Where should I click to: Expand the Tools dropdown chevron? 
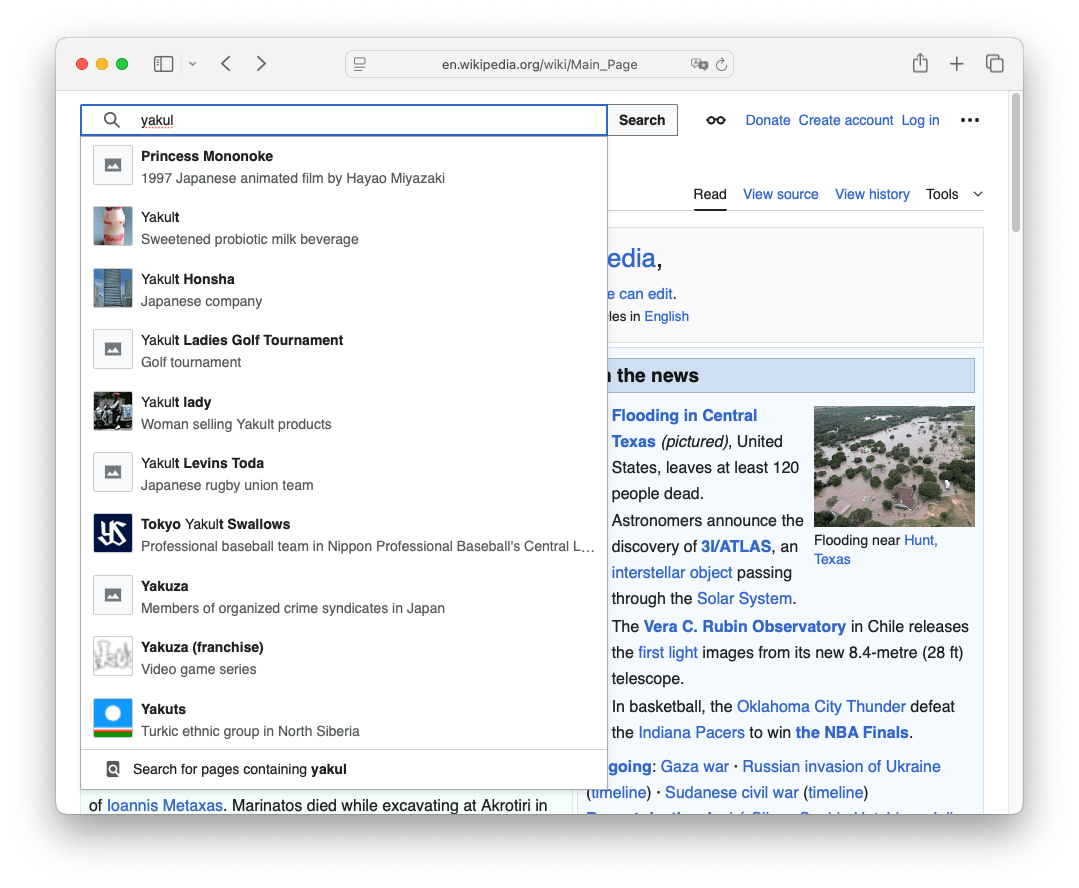point(978,194)
